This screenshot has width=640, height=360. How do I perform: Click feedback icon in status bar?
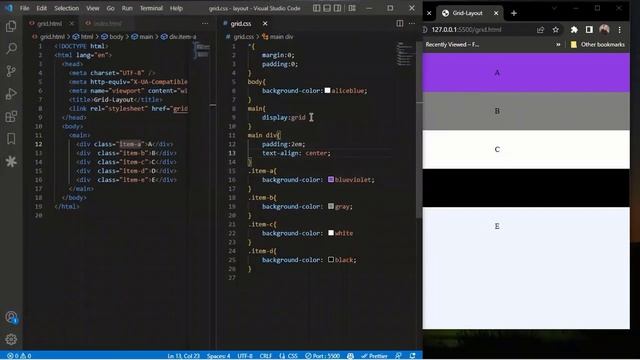[398, 356]
